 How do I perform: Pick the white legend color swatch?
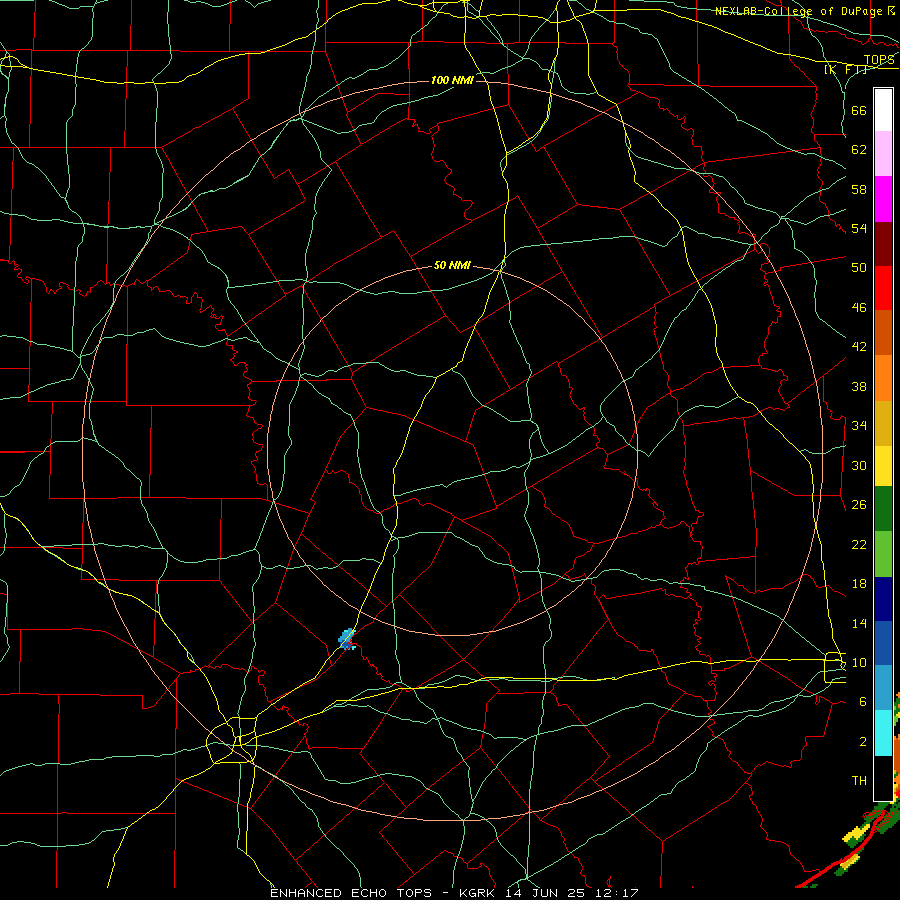883,110
